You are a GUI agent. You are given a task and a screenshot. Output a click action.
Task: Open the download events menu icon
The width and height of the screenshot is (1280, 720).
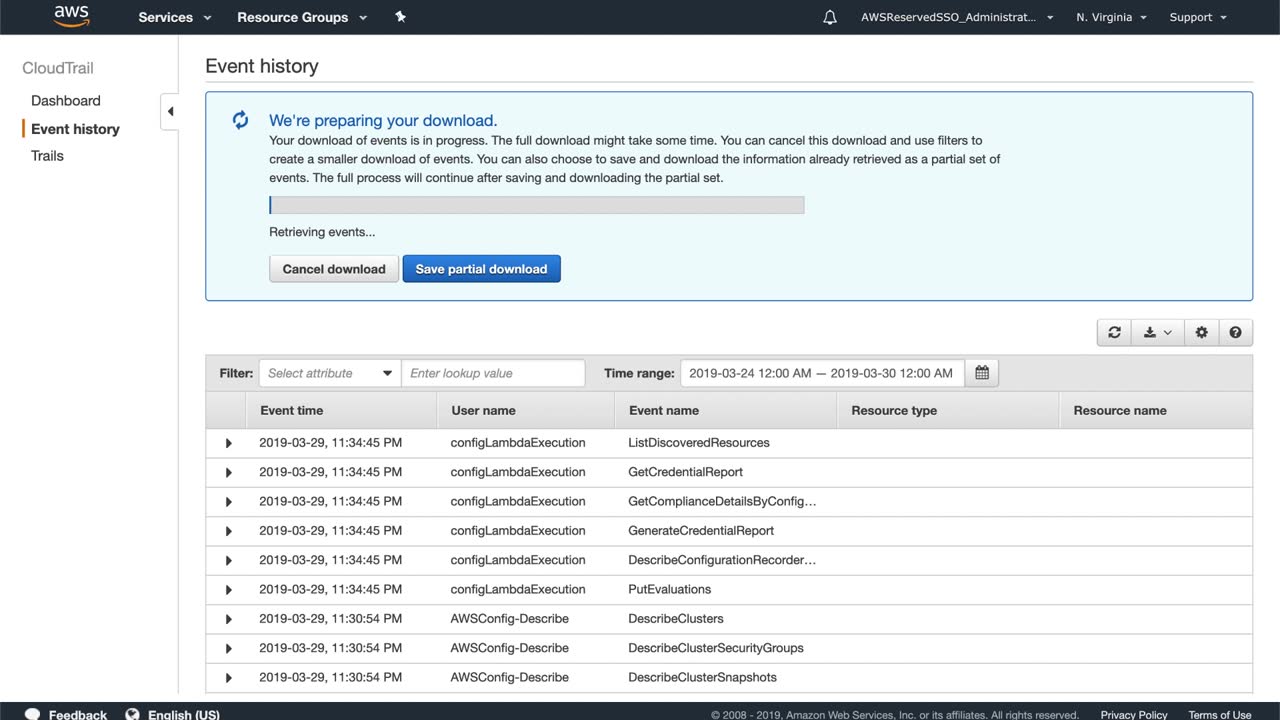pos(1157,333)
